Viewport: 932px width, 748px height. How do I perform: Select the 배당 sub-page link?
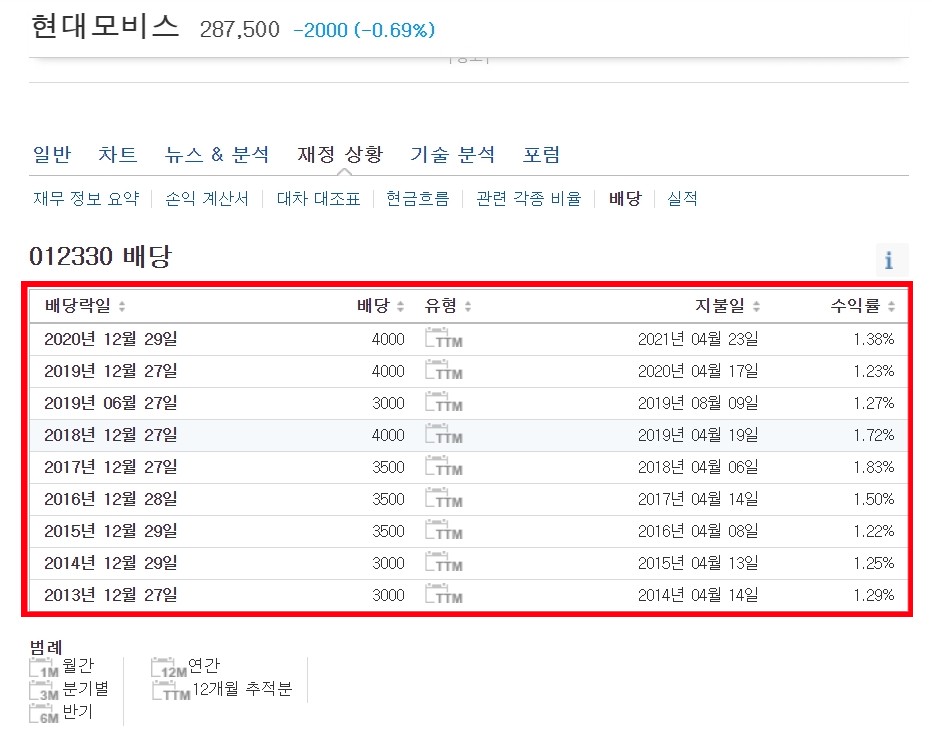coord(625,199)
